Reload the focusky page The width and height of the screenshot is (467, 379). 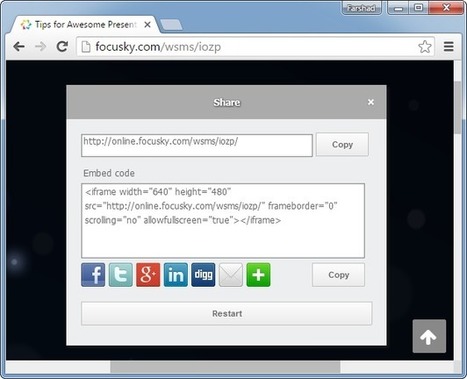[x=62, y=47]
